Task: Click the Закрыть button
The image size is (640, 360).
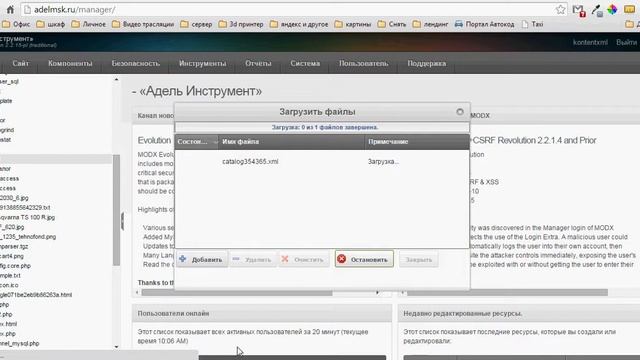Action: coord(418,260)
